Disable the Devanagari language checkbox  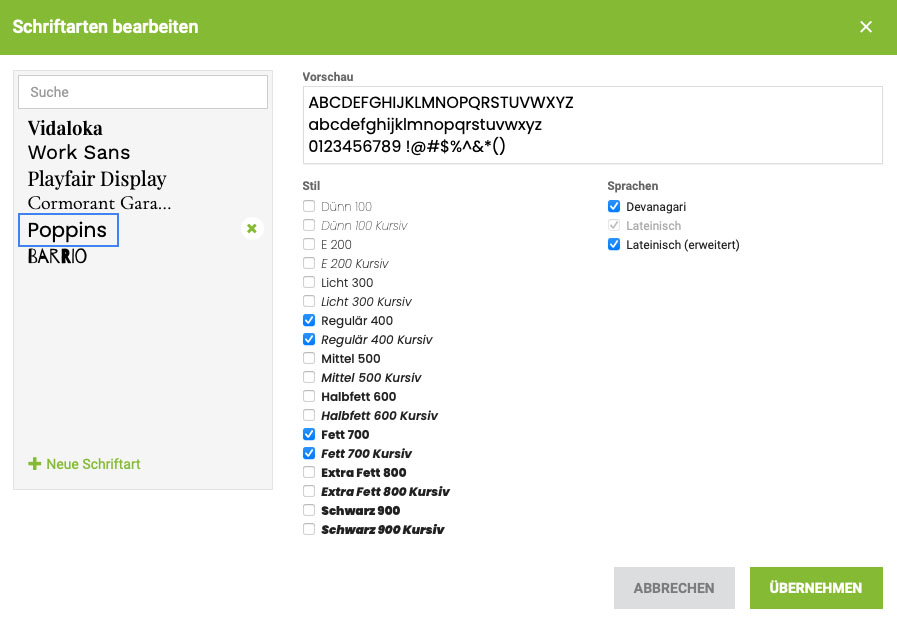point(614,206)
